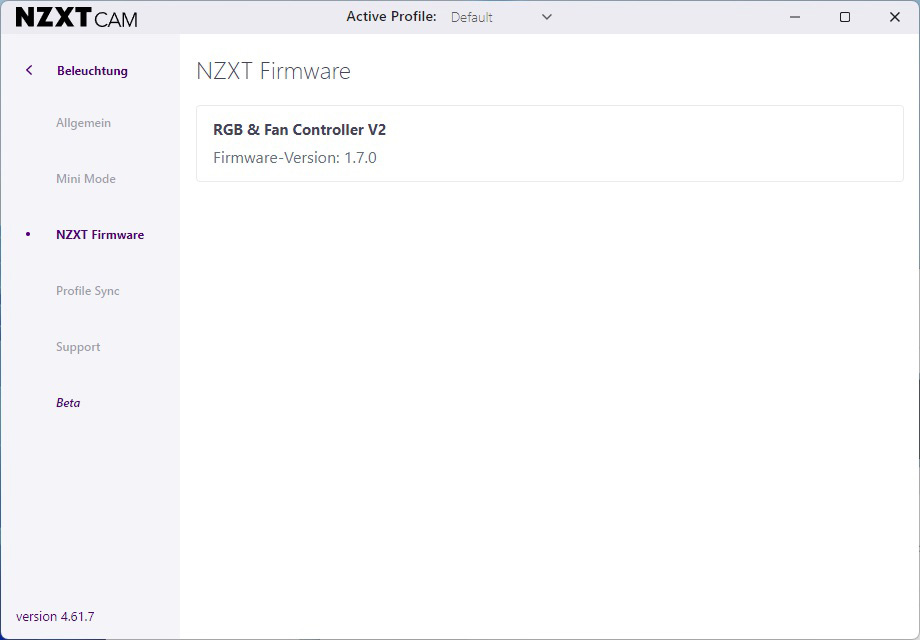Click the version 4.61.7 label
This screenshot has height=640, width=920.
55,617
